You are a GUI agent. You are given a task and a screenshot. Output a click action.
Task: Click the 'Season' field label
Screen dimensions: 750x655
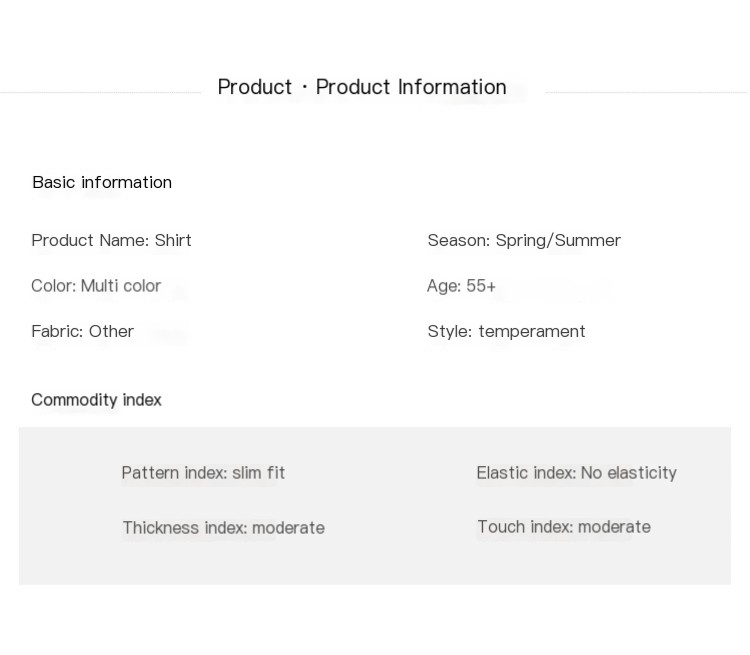coord(458,240)
